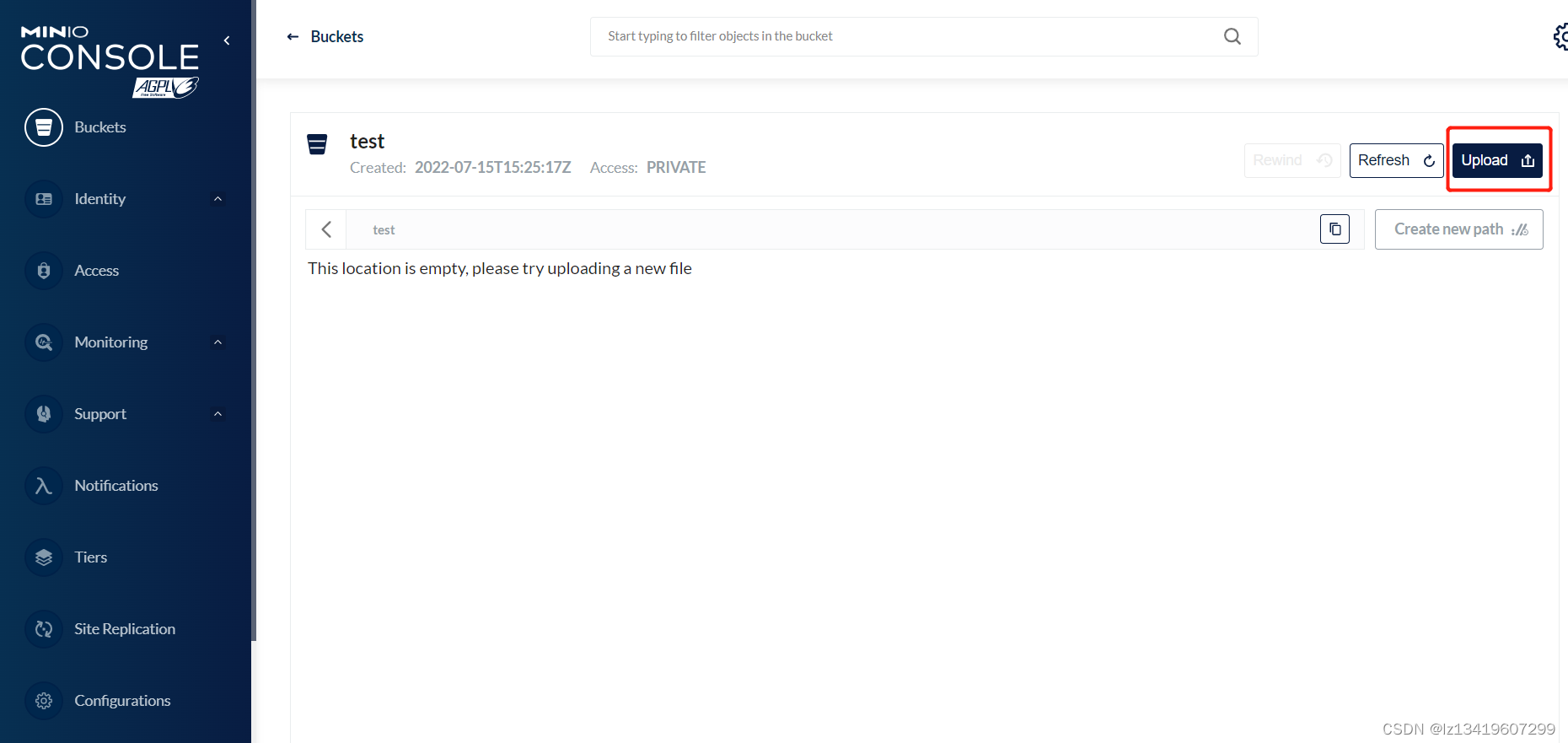Click the Site Replication icon
Screen dimensions: 1568x743
44,629
